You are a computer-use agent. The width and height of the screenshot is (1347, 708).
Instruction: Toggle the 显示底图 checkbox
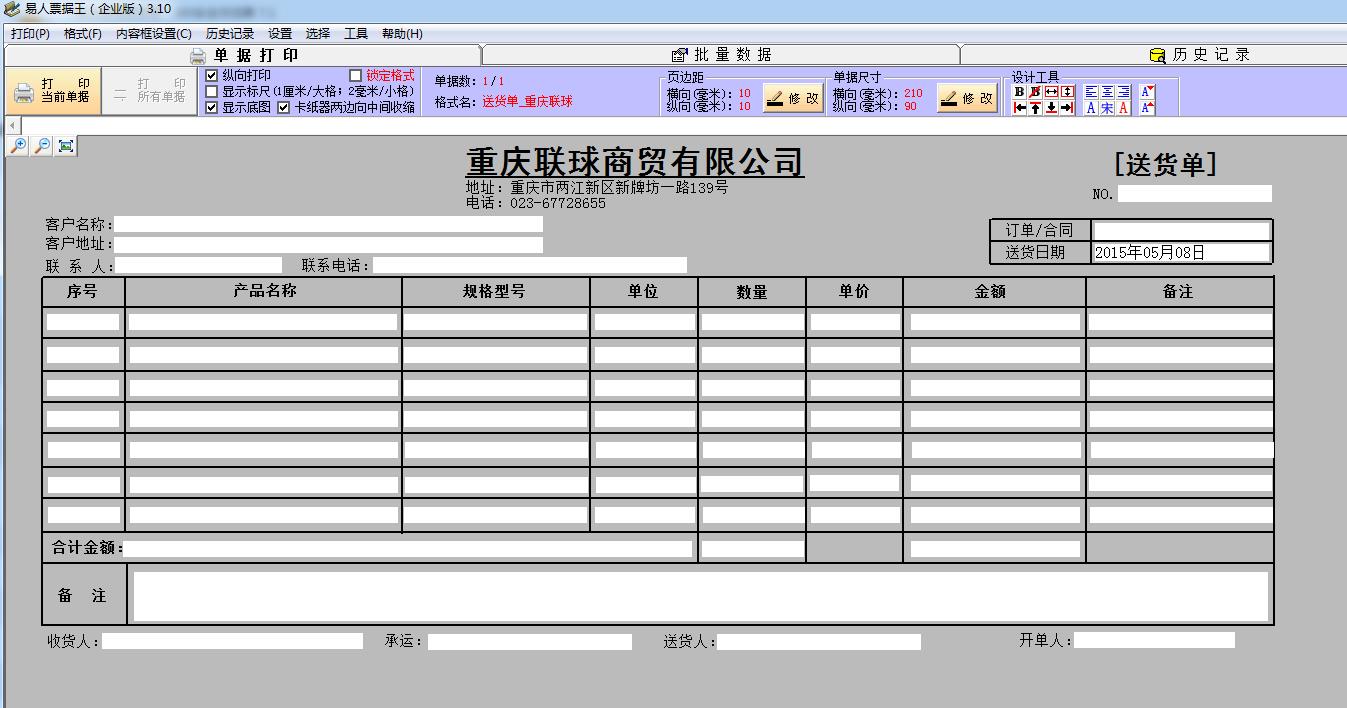pyautogui.click(x=211, y=107)
